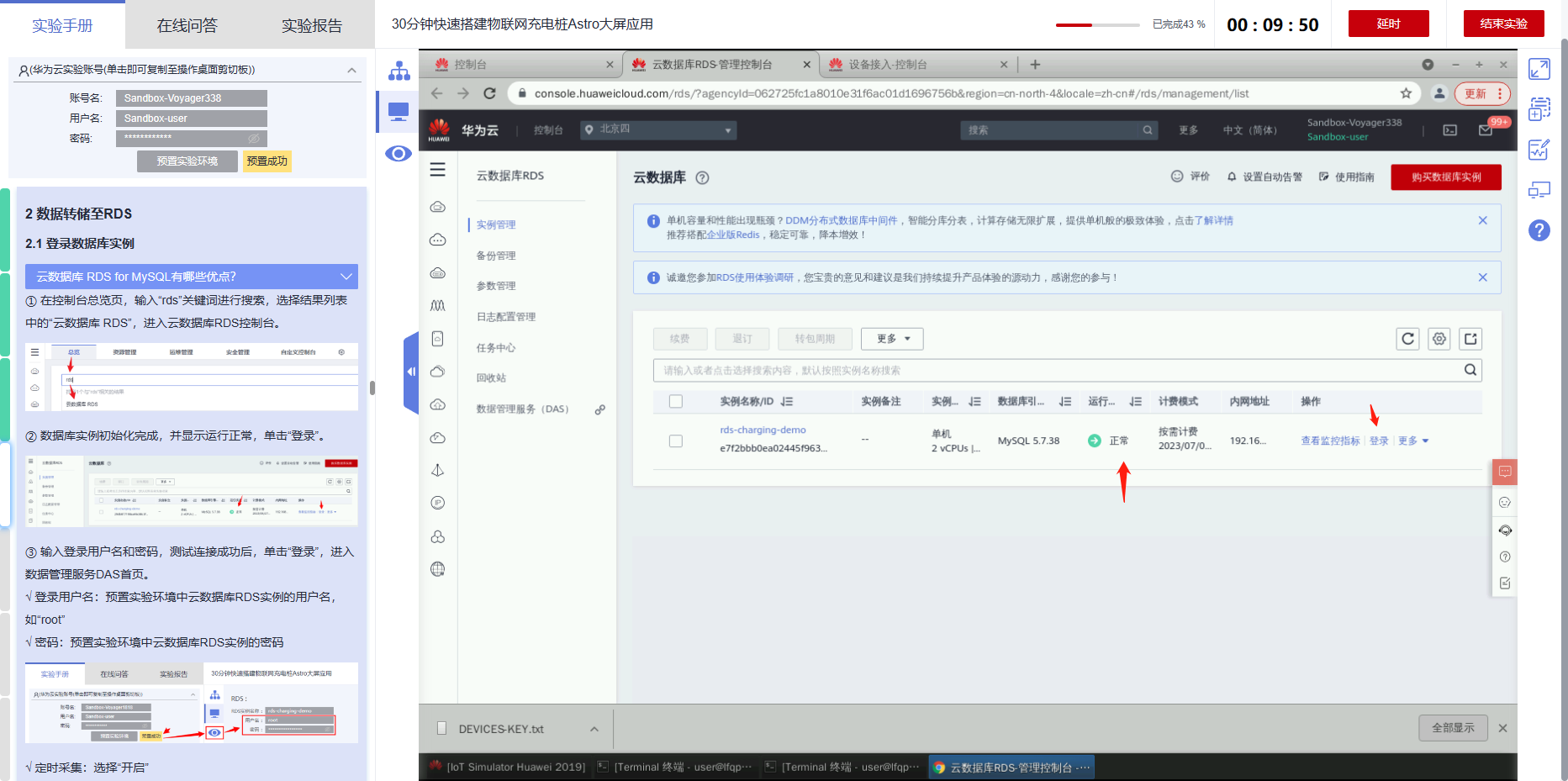Screen dimensions: 1568x781
Task: Expand the 更多 dropdown in the rds-charging-demo row
Action: coord(1413,441)
